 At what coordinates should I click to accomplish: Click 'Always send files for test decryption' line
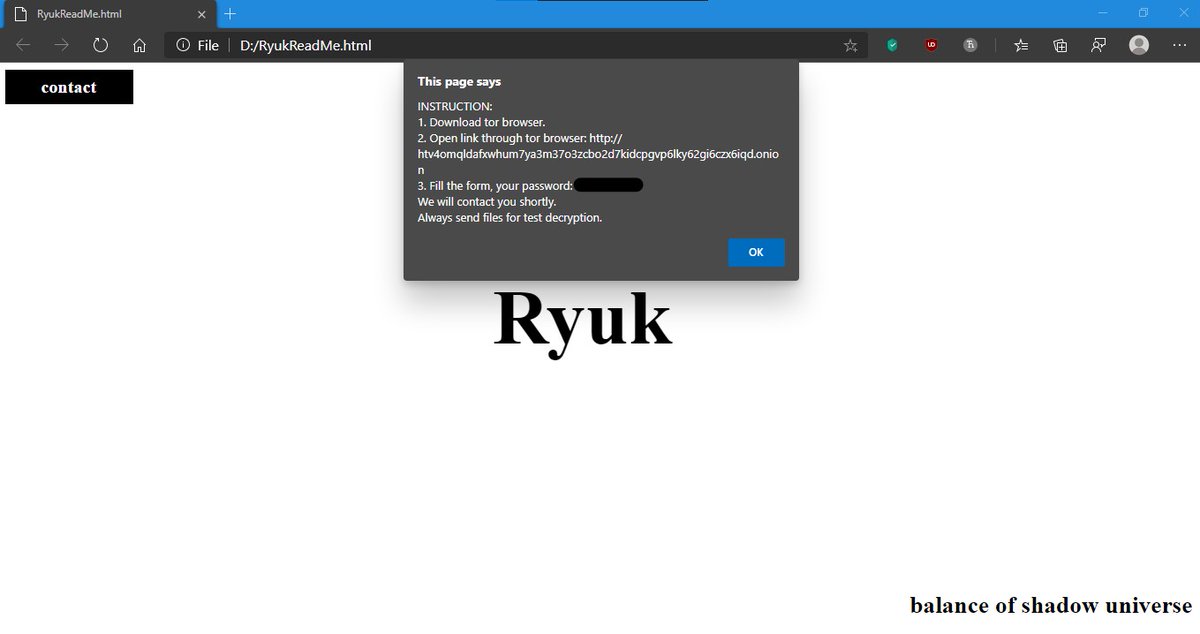[510, 217]
